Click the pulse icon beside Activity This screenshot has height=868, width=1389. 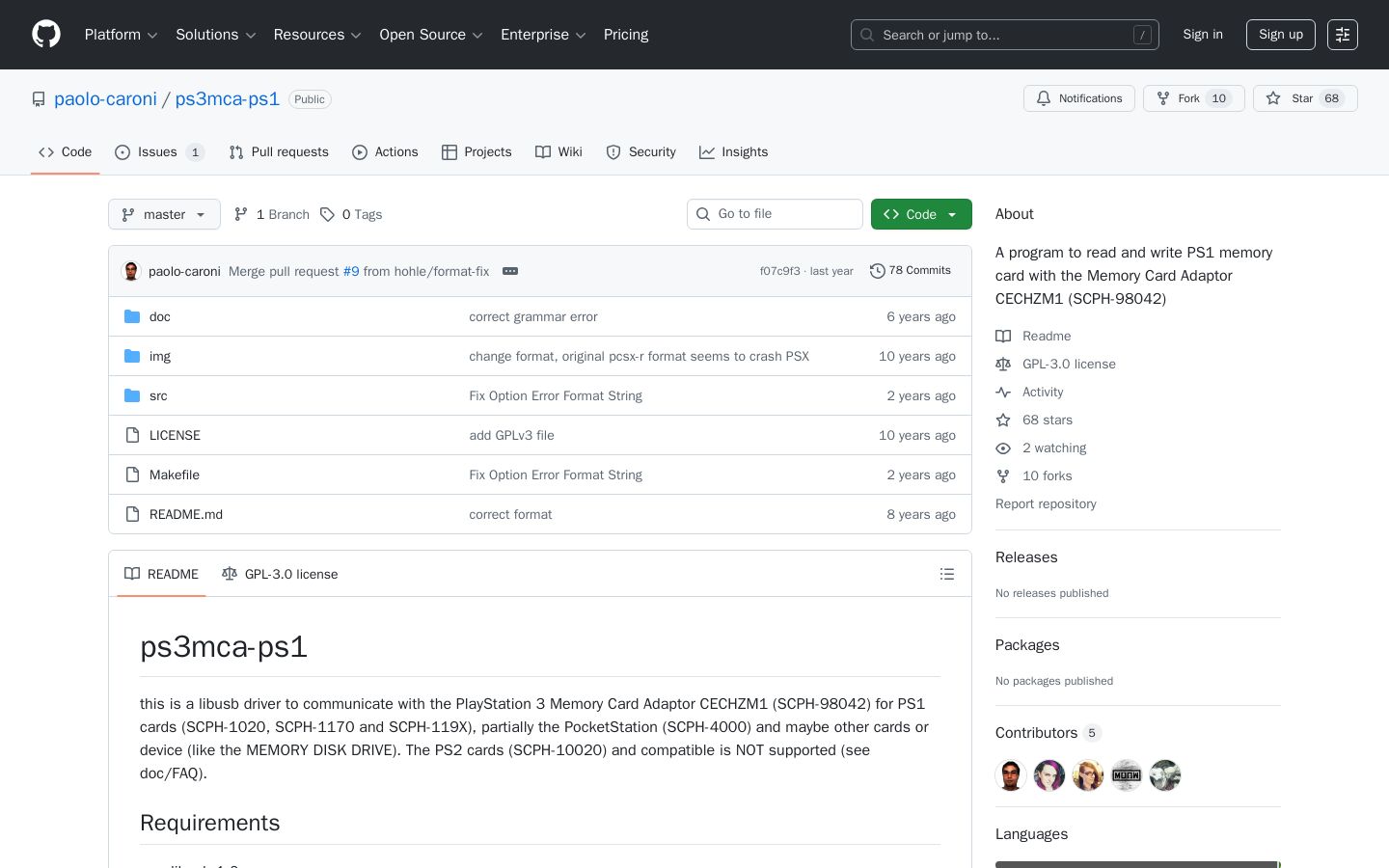(1003, 392)
